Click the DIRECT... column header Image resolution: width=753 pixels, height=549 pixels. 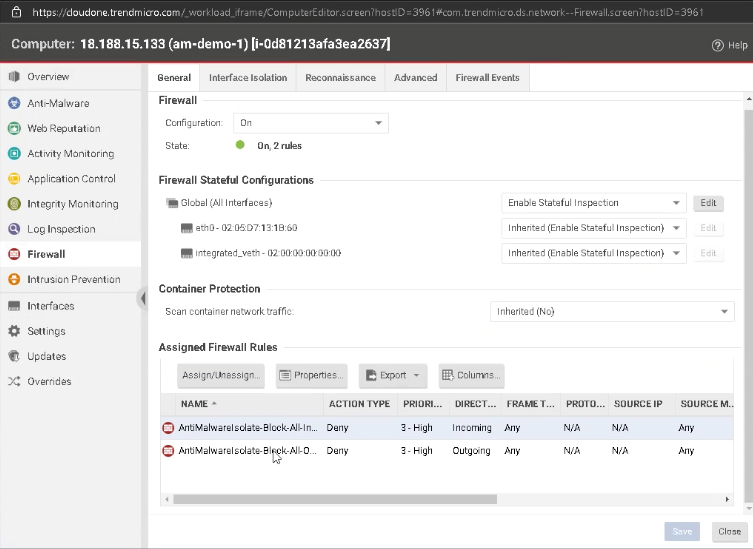[x=475, y=404]
